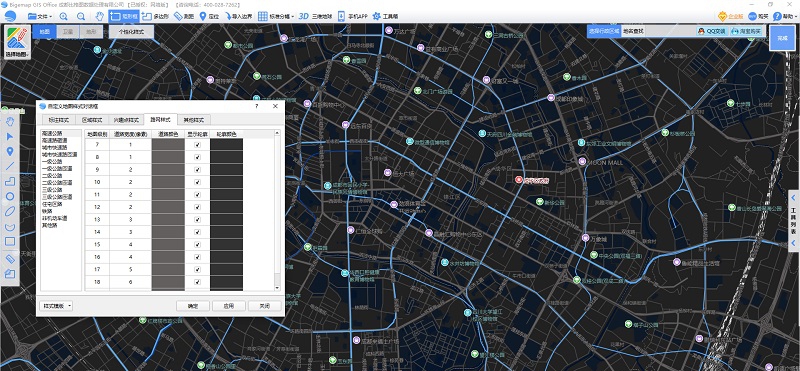Toggle the show-outline checkbox for level 11
Screen dimensions: 800x371
(x=197, y=194)
